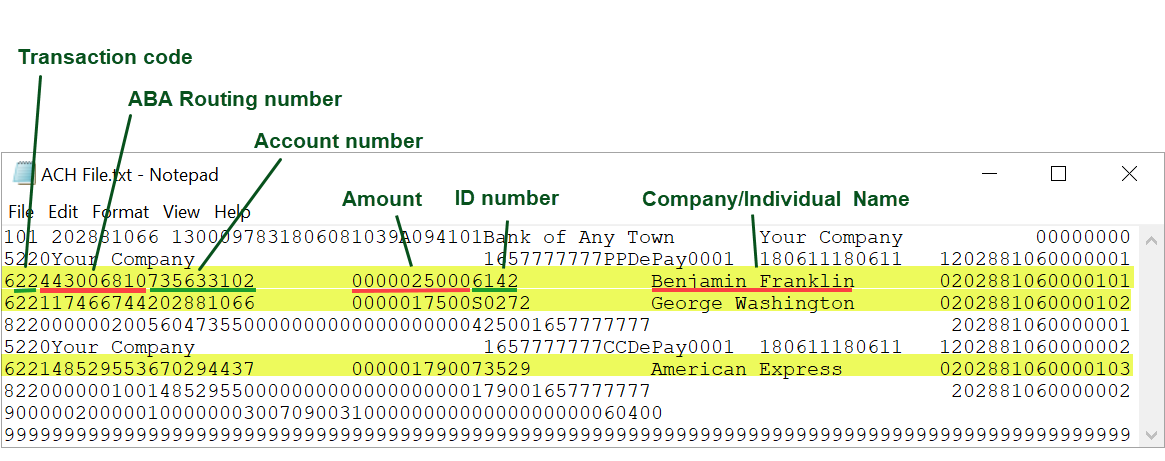Click the control line starting 82200000020056
This screenshot has height=461, width=1165.
click(x=568, y=325)
